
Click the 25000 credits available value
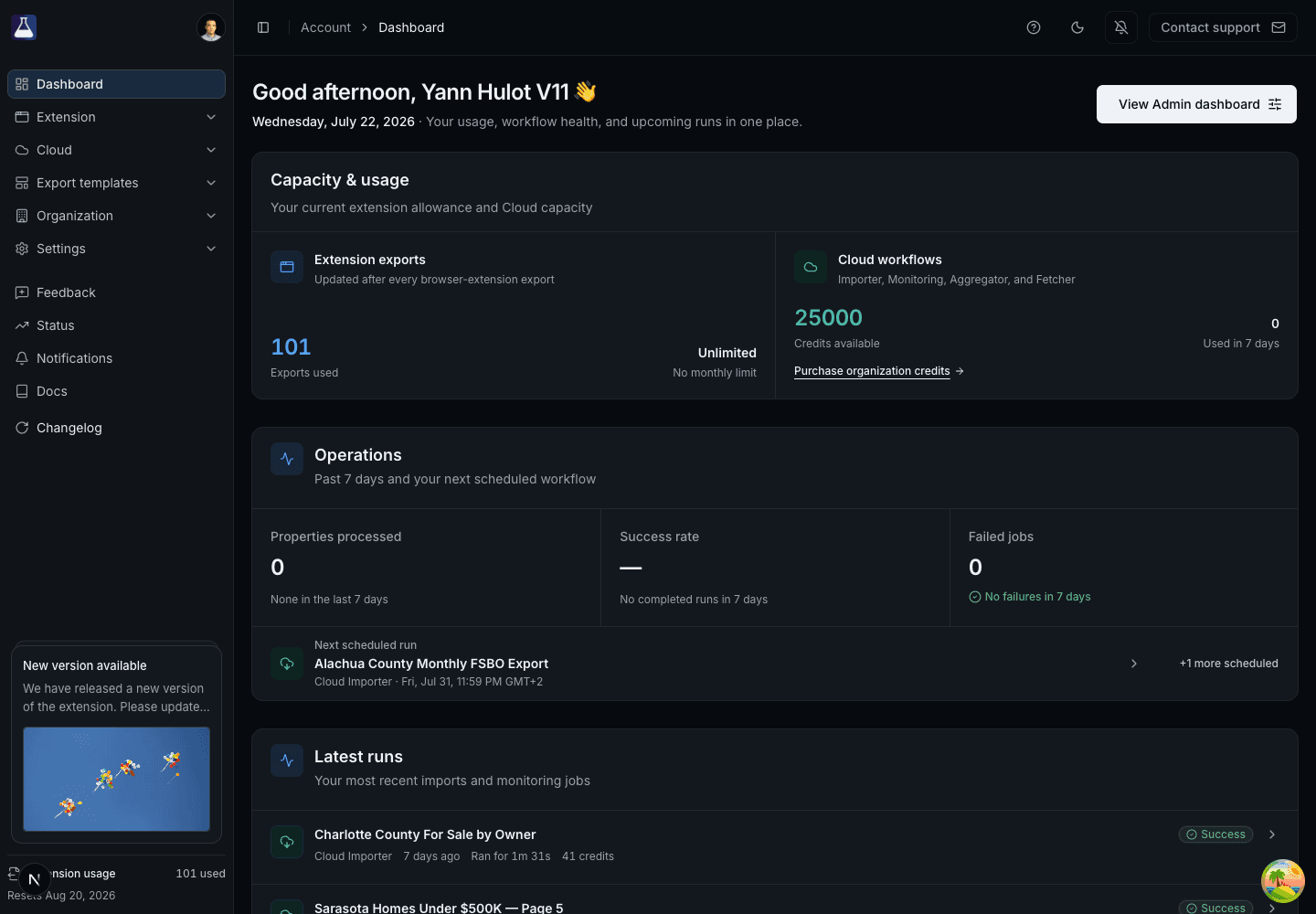click(828, 317)
